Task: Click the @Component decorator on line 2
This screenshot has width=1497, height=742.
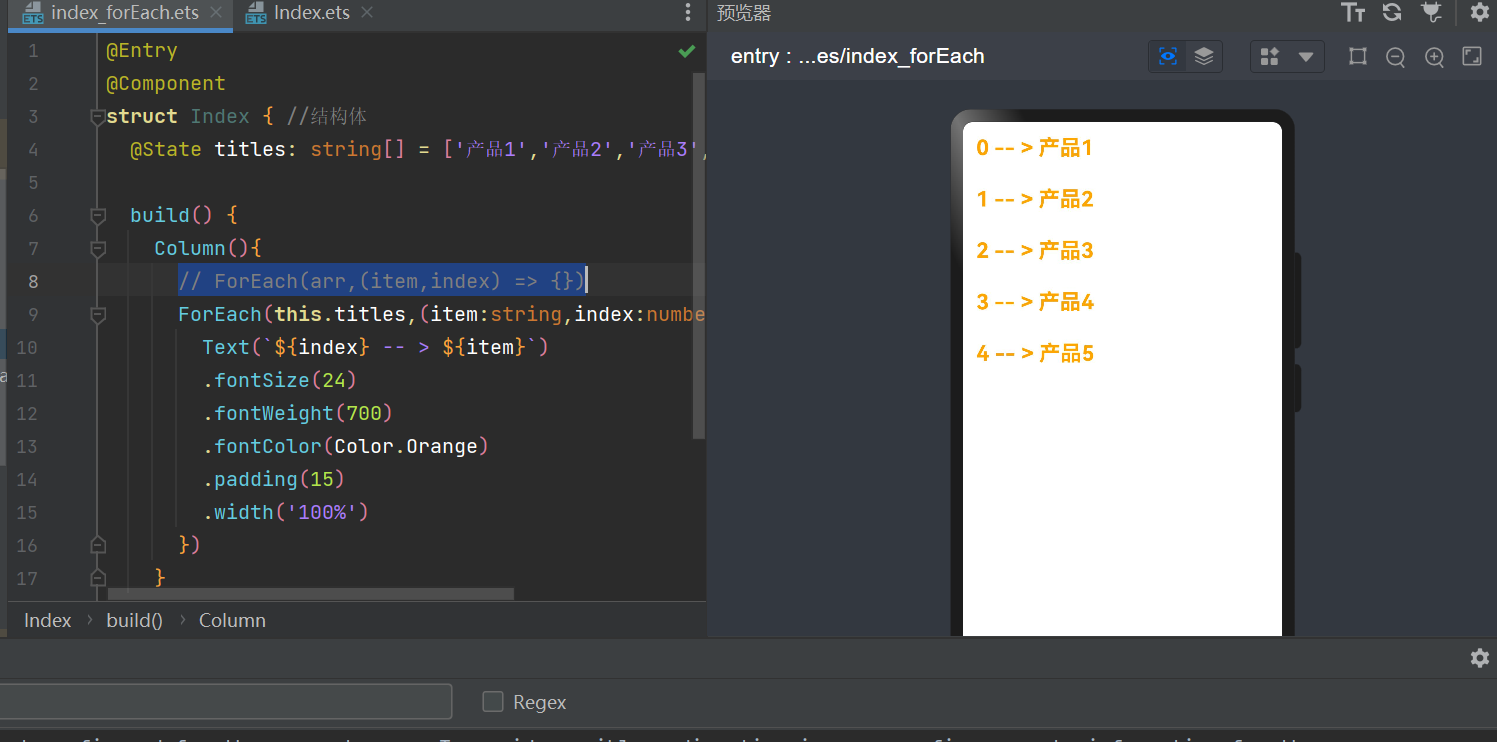Action: [x=166, y=84]
